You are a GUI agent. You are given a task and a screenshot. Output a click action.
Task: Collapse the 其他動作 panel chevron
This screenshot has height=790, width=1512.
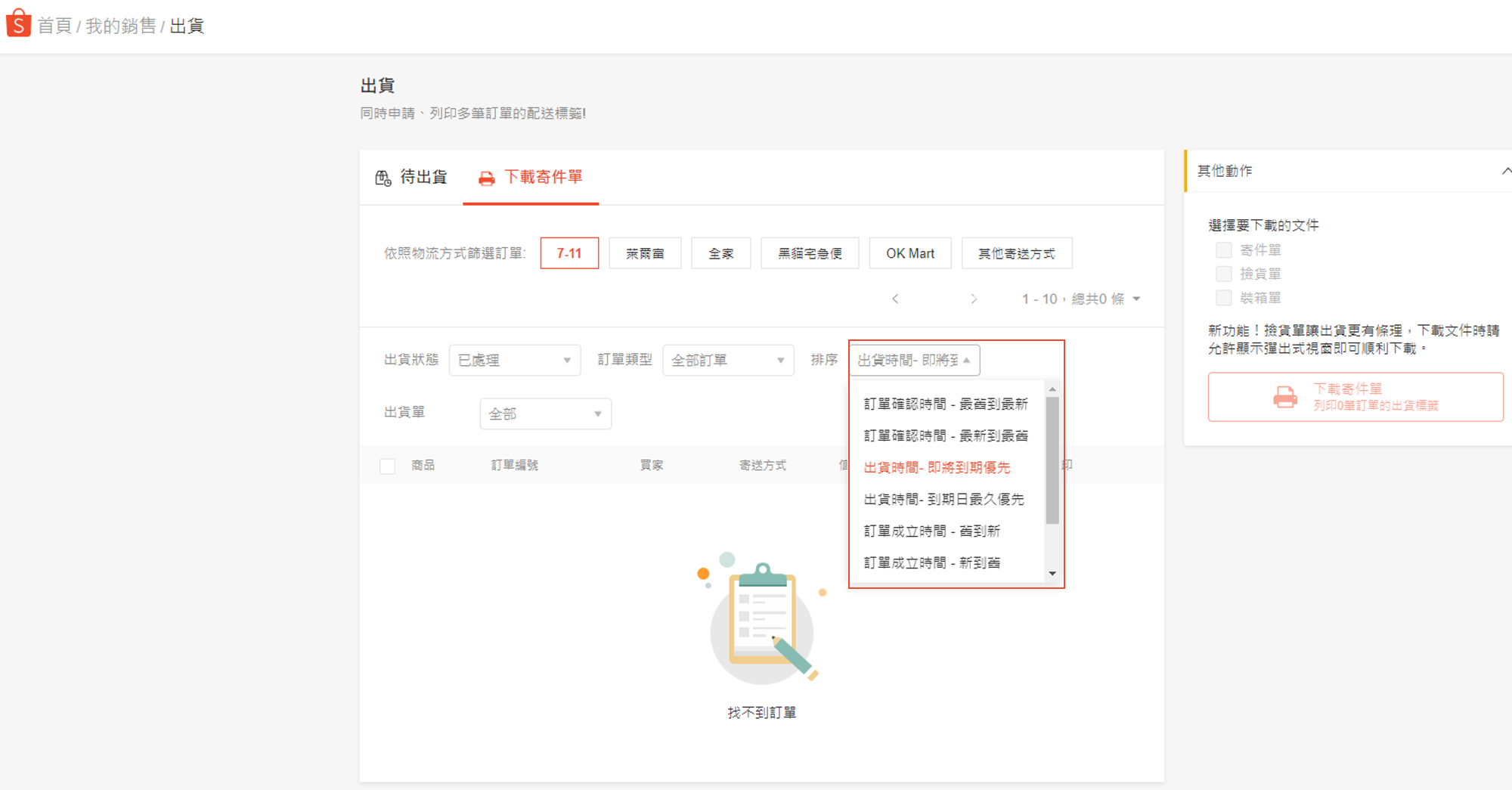[x=1505, y=171]
